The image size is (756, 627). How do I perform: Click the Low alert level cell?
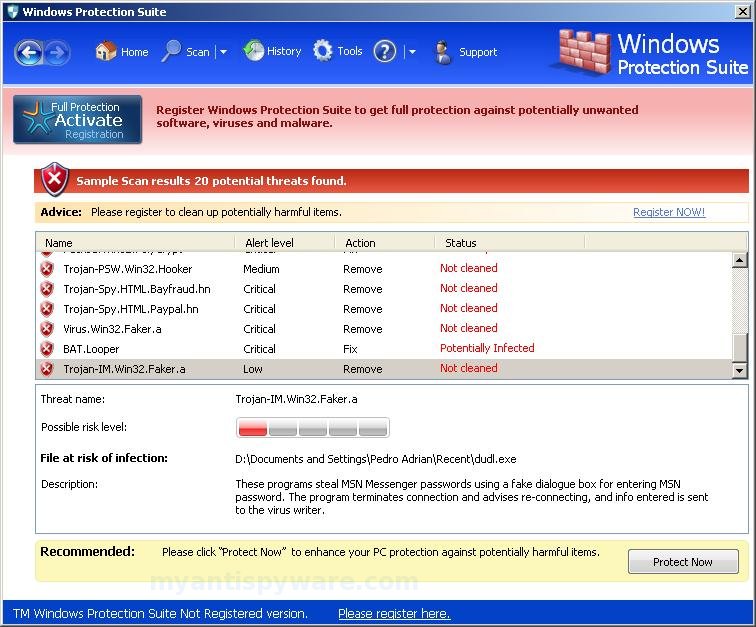[253, 369]
